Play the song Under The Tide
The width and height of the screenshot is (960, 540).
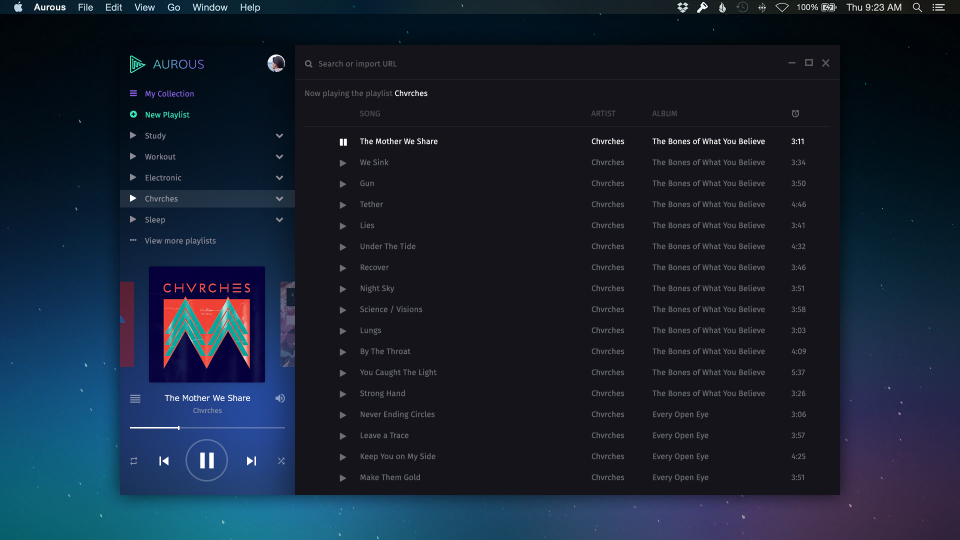pyautogui.click(x=343, y=247)
